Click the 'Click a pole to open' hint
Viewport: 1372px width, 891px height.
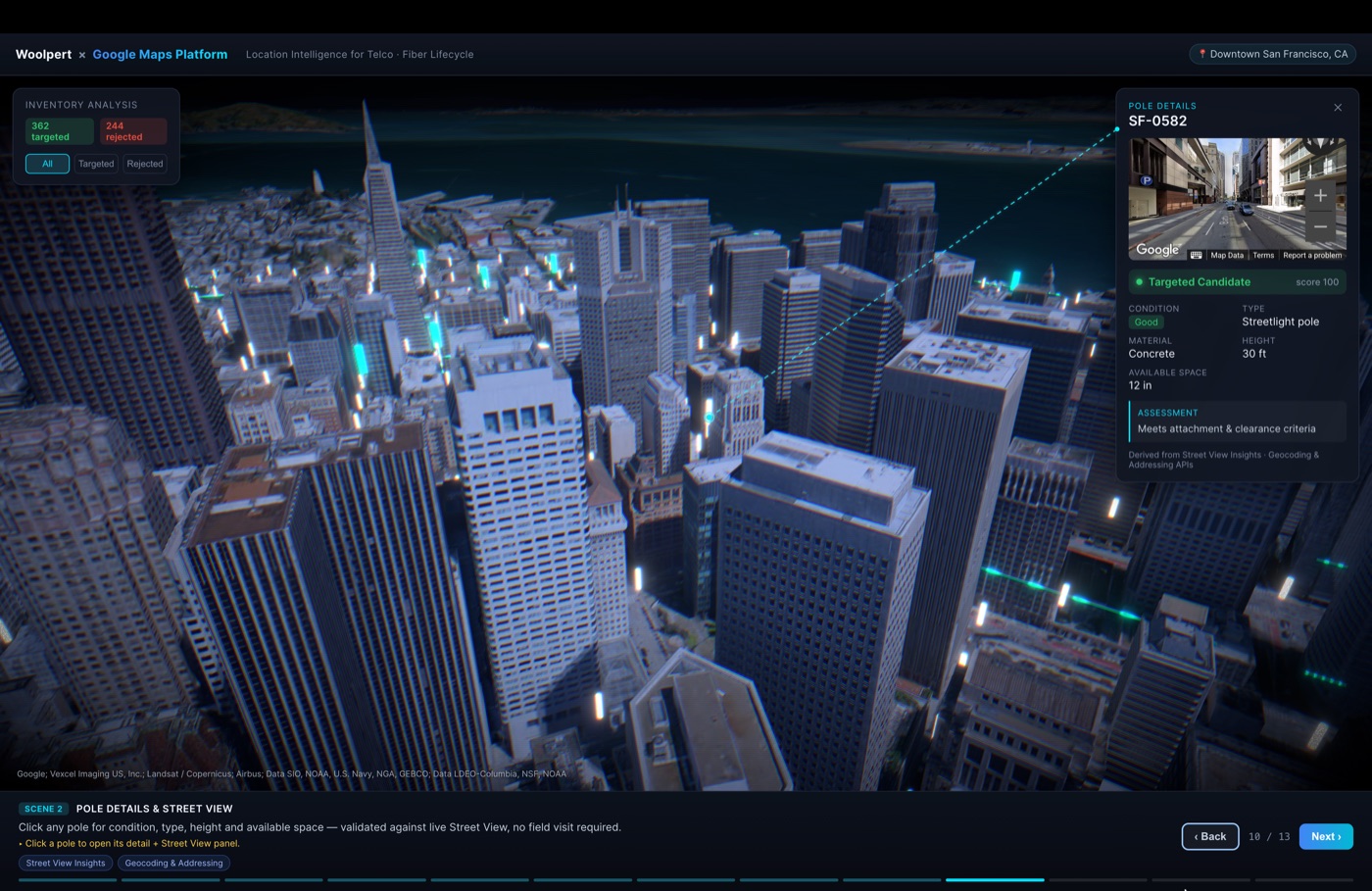pyautogui.click(x=129, y=843)
